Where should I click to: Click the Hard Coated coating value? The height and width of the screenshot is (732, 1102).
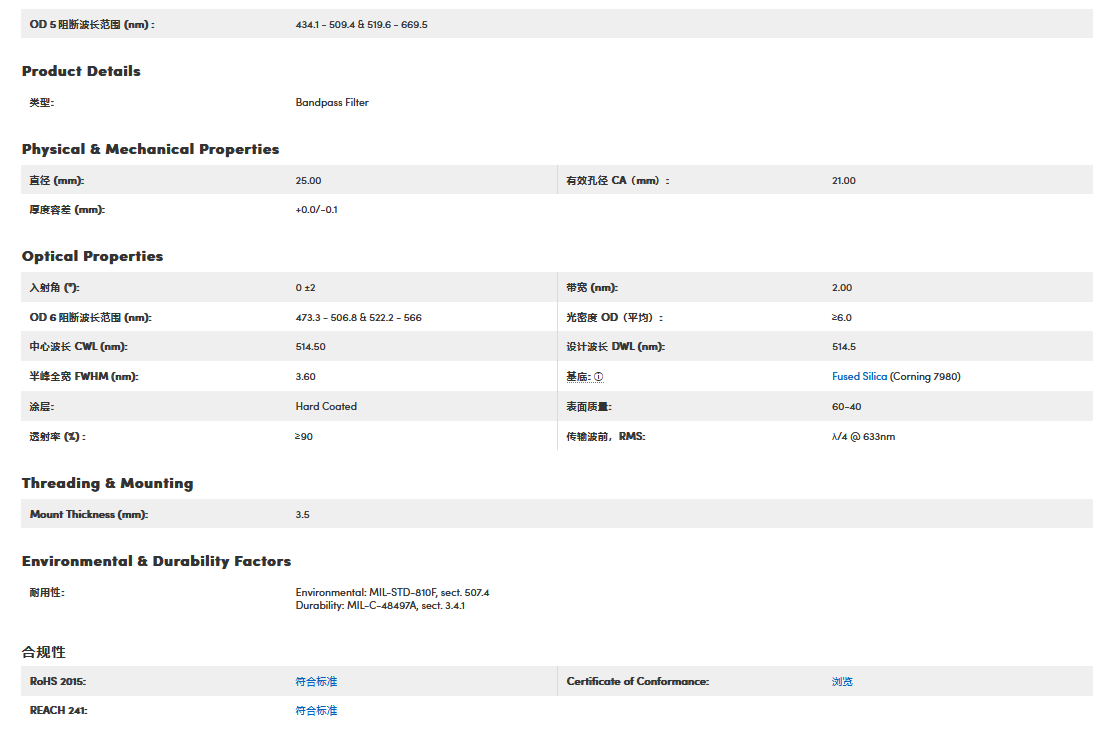[326, 407]
